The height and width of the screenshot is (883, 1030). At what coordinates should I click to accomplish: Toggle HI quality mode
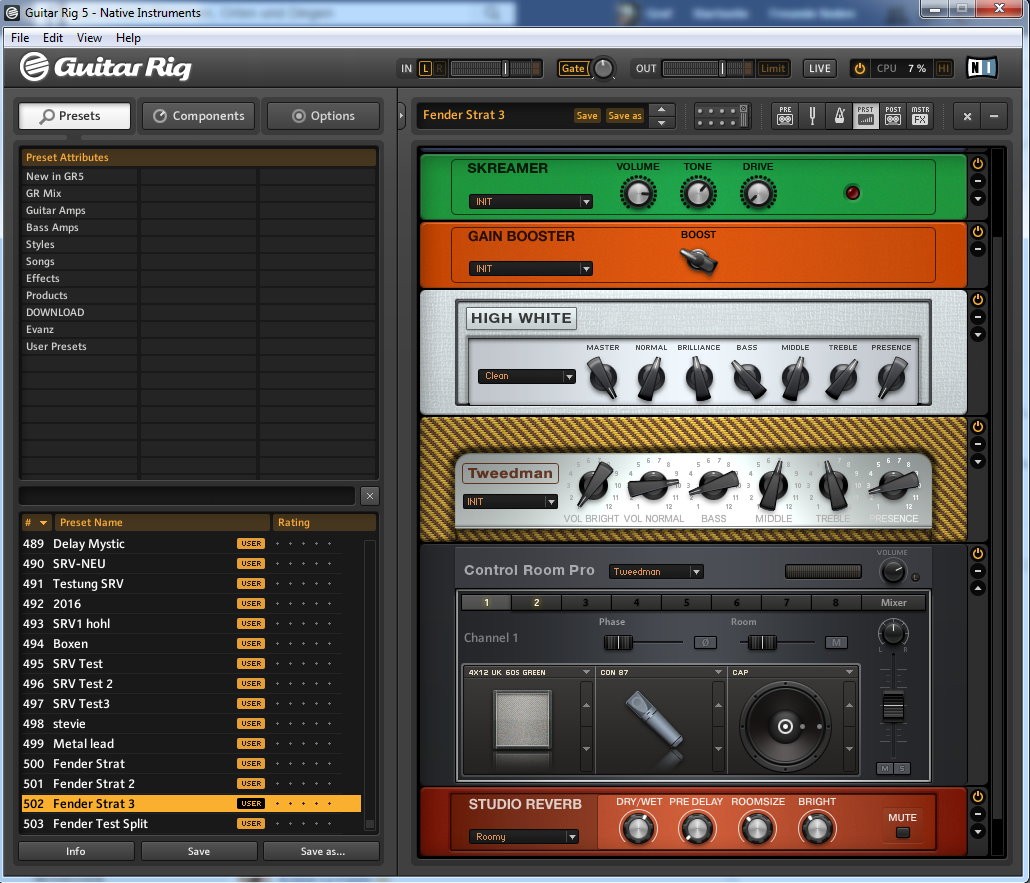(x=943, y=68)
